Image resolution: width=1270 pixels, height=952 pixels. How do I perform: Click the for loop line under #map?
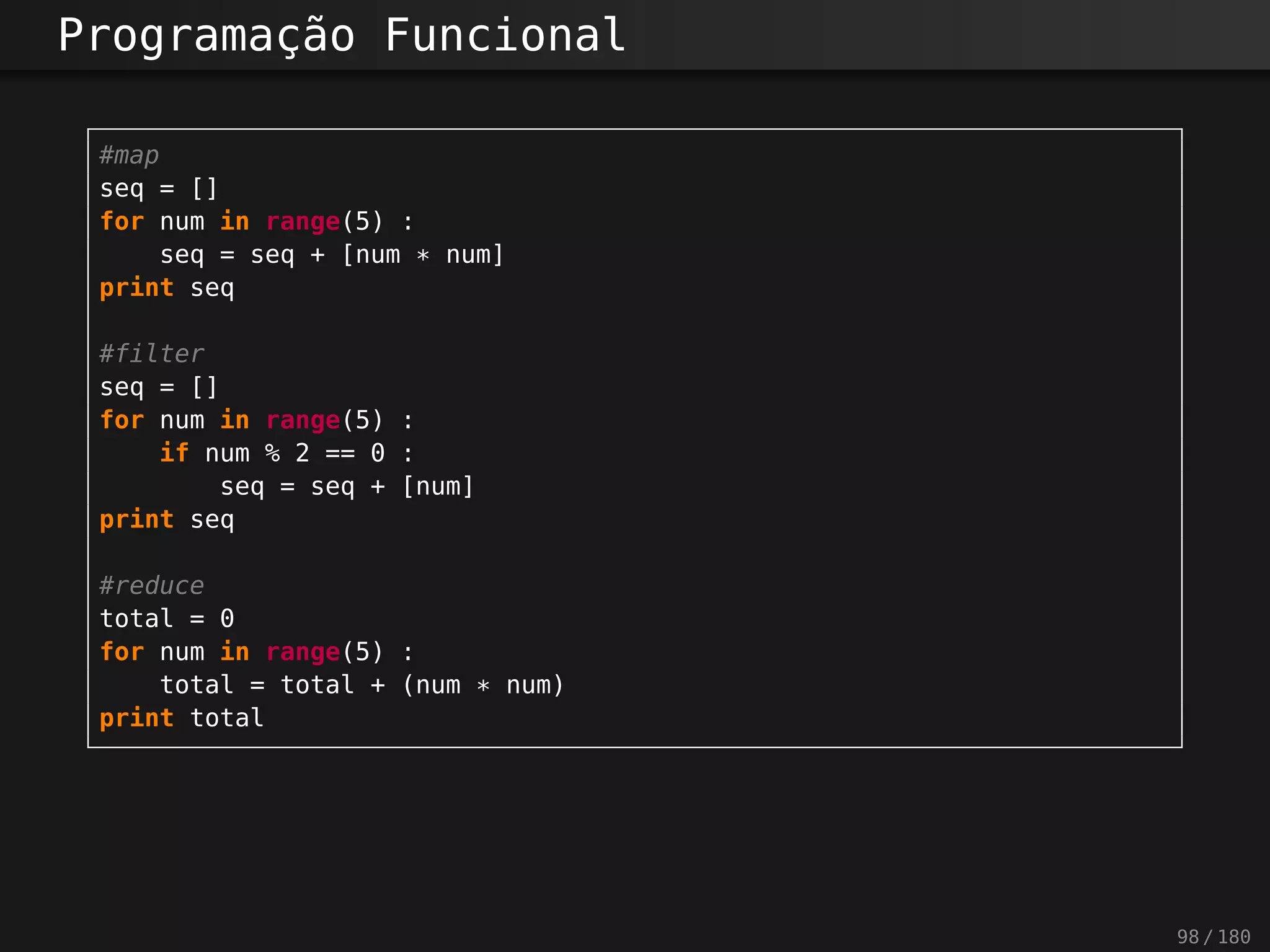pos(257,222)
